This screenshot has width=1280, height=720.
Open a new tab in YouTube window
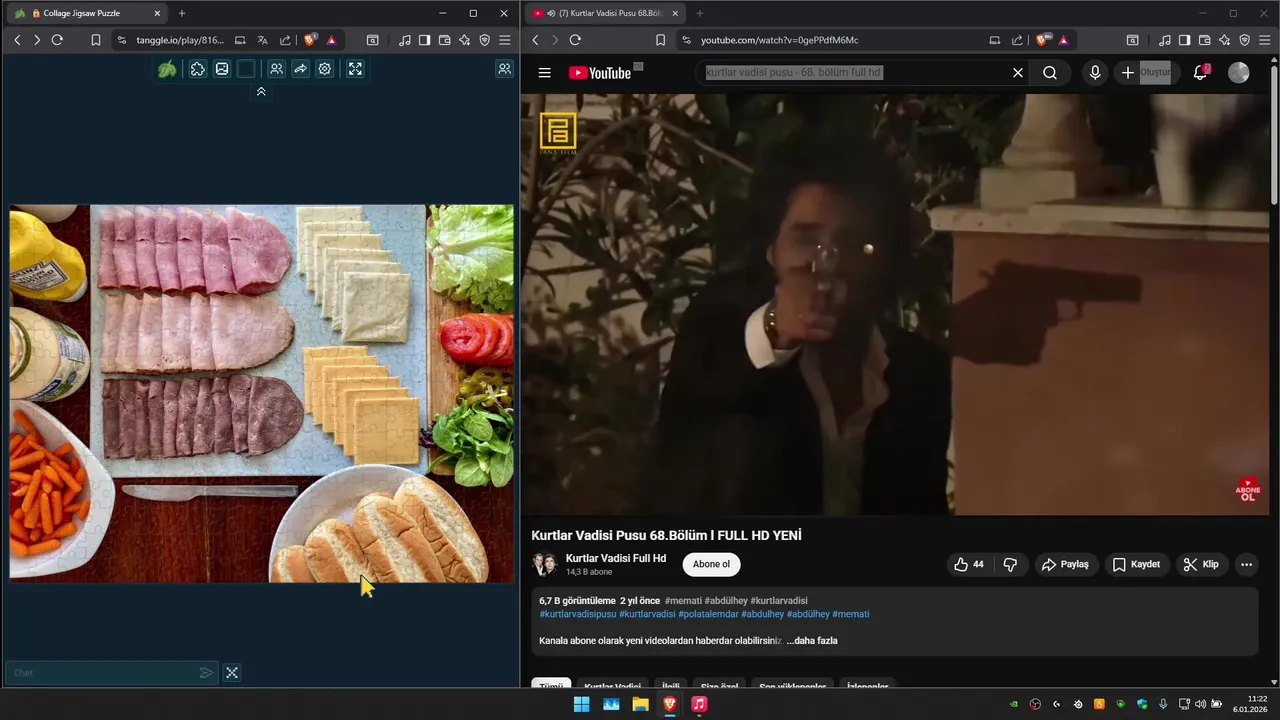click(x=699, y=13)
